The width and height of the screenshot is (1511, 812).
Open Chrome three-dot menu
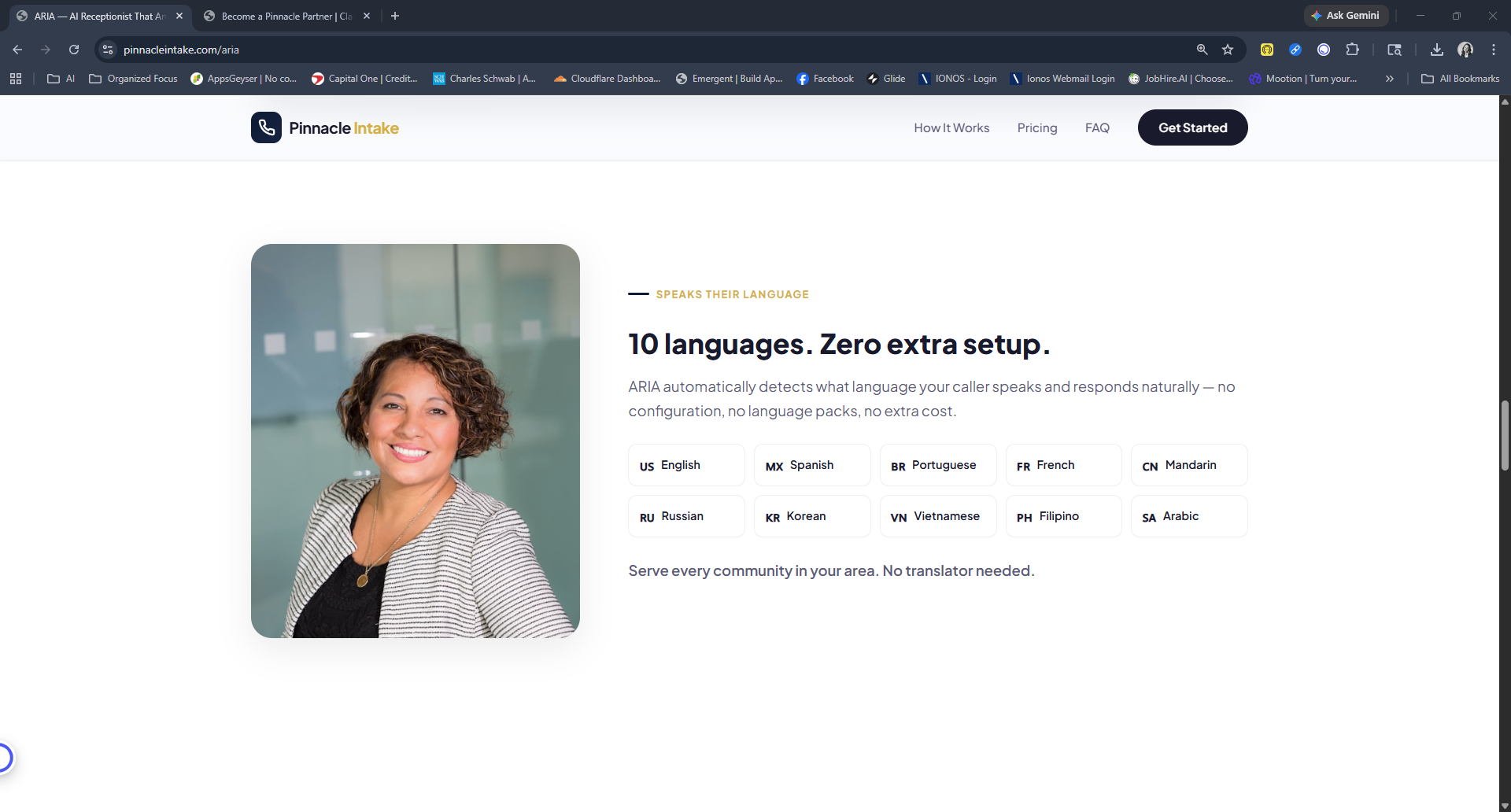(x=1494, y=50)
